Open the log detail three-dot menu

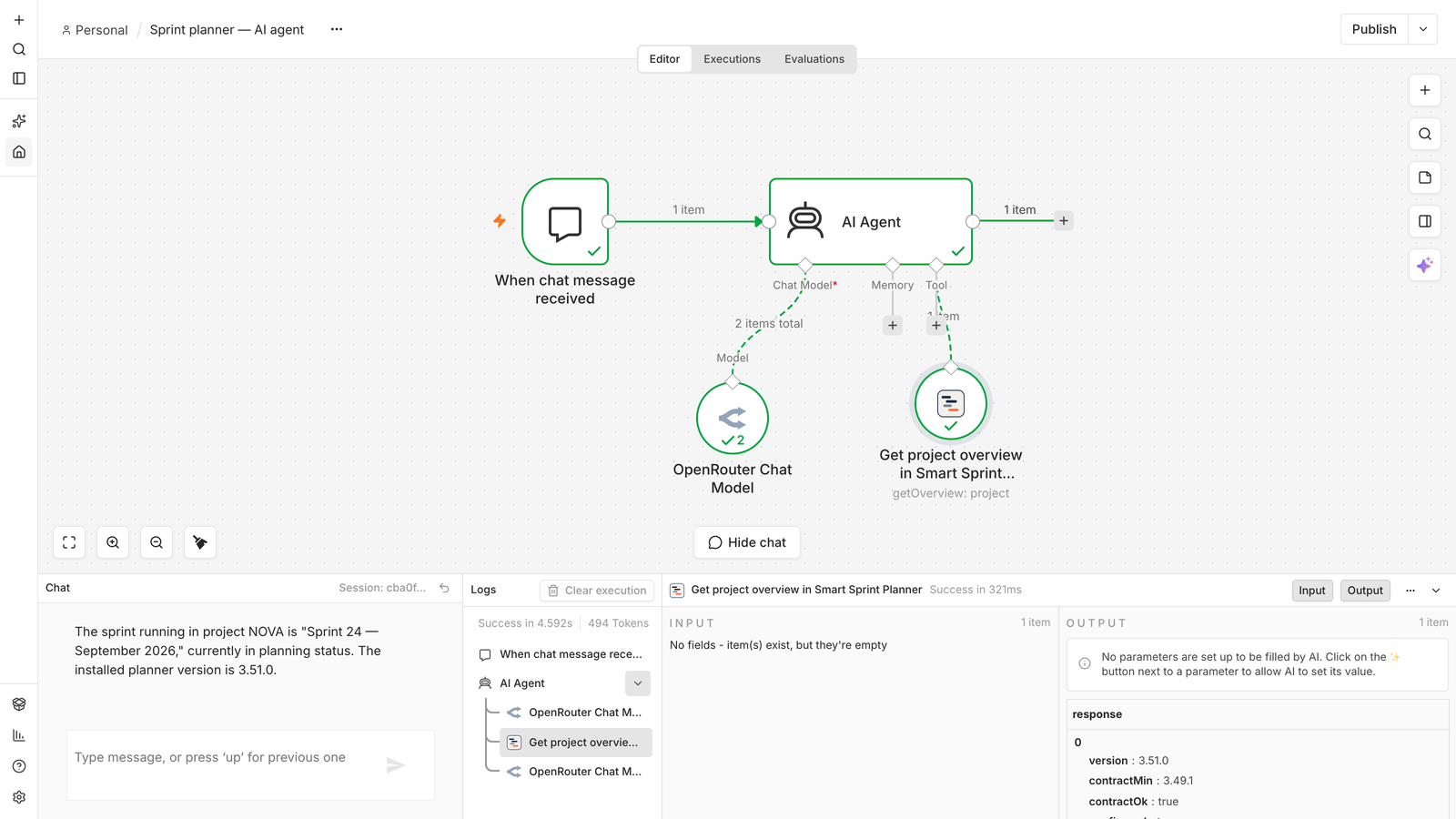tap(1410, 591)
